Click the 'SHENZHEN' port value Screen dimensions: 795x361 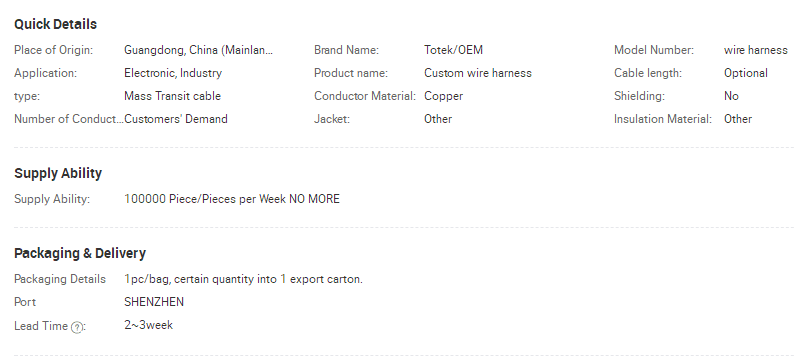click(154, 302)
